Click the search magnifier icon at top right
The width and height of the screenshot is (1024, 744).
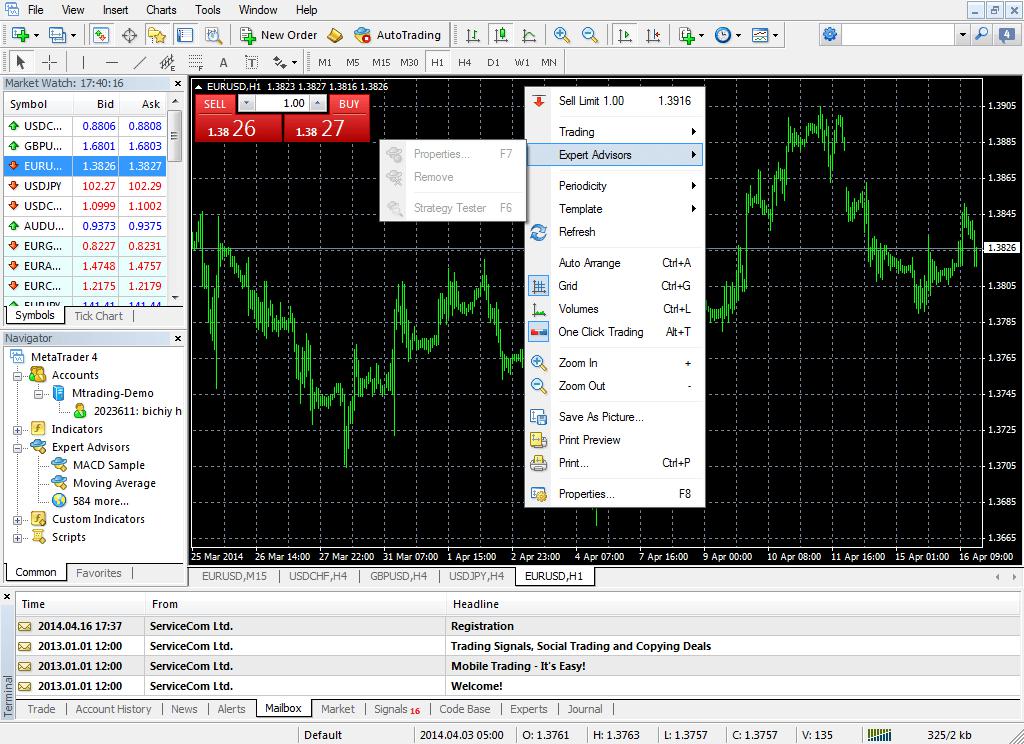click(x=982, y=34)
